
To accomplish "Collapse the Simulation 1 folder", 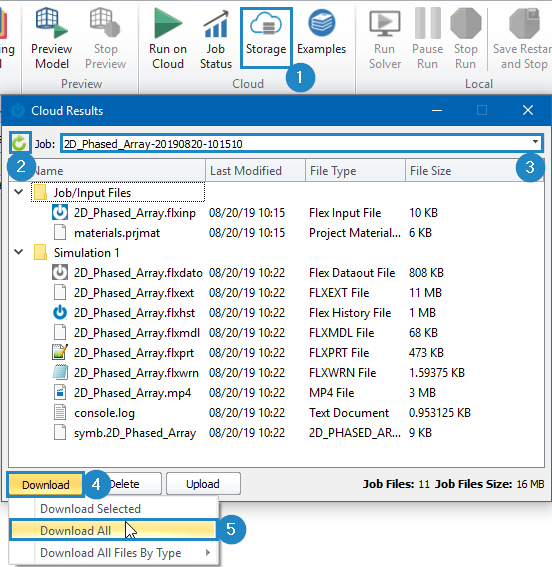I will 18,252.
